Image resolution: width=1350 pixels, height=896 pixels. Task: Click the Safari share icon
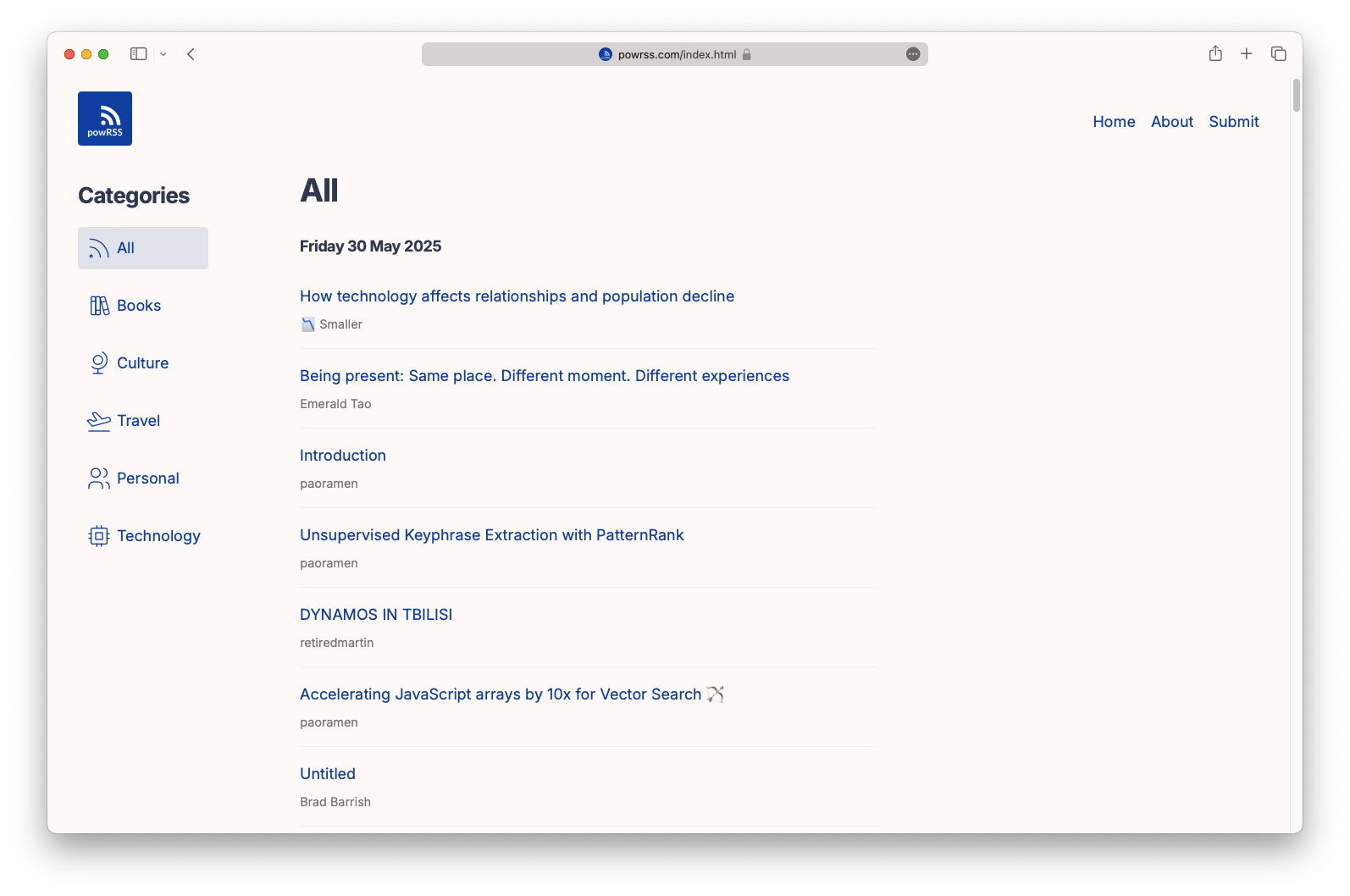(x=1215, y=54)
